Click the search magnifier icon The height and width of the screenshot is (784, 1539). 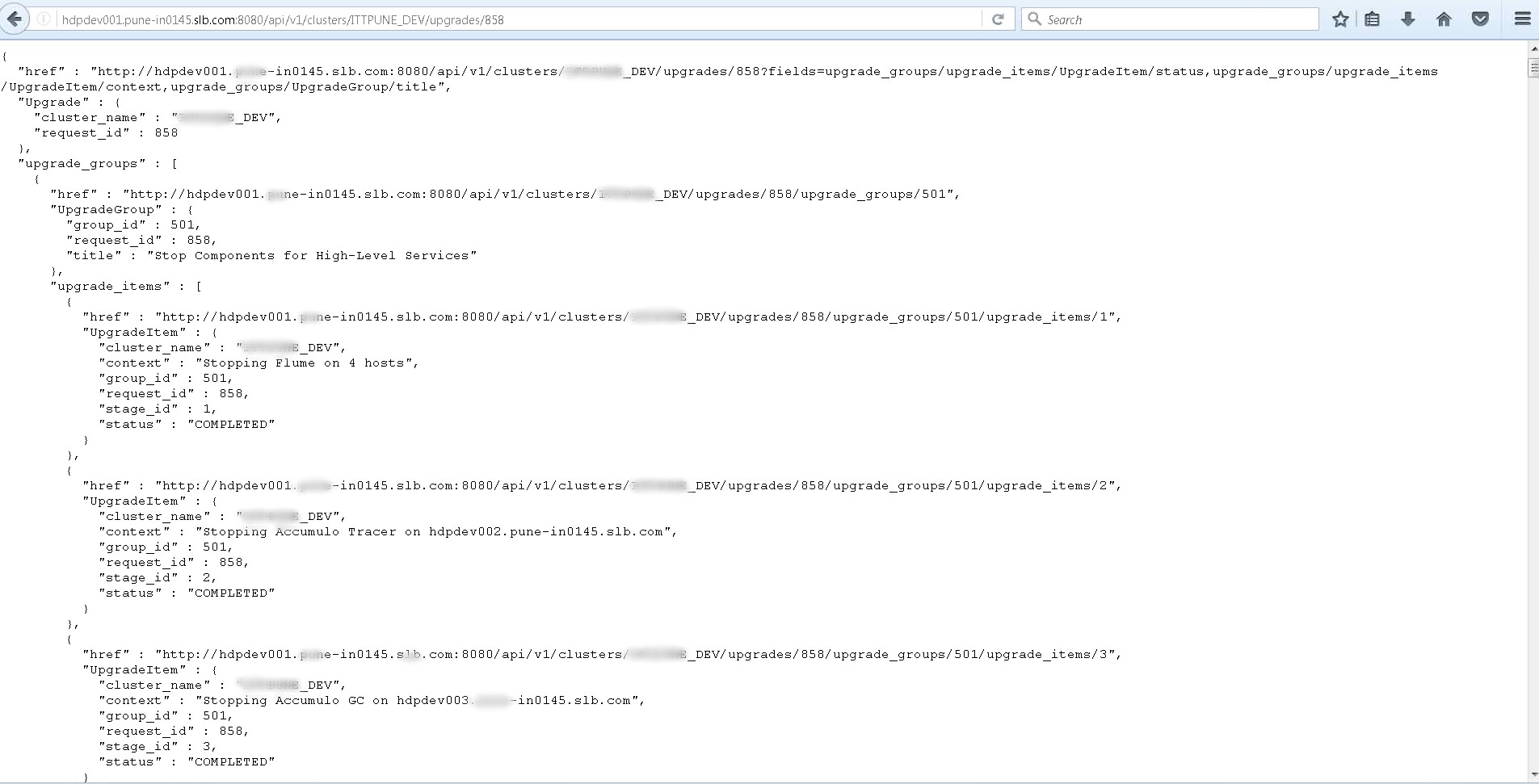point(1037,19)
